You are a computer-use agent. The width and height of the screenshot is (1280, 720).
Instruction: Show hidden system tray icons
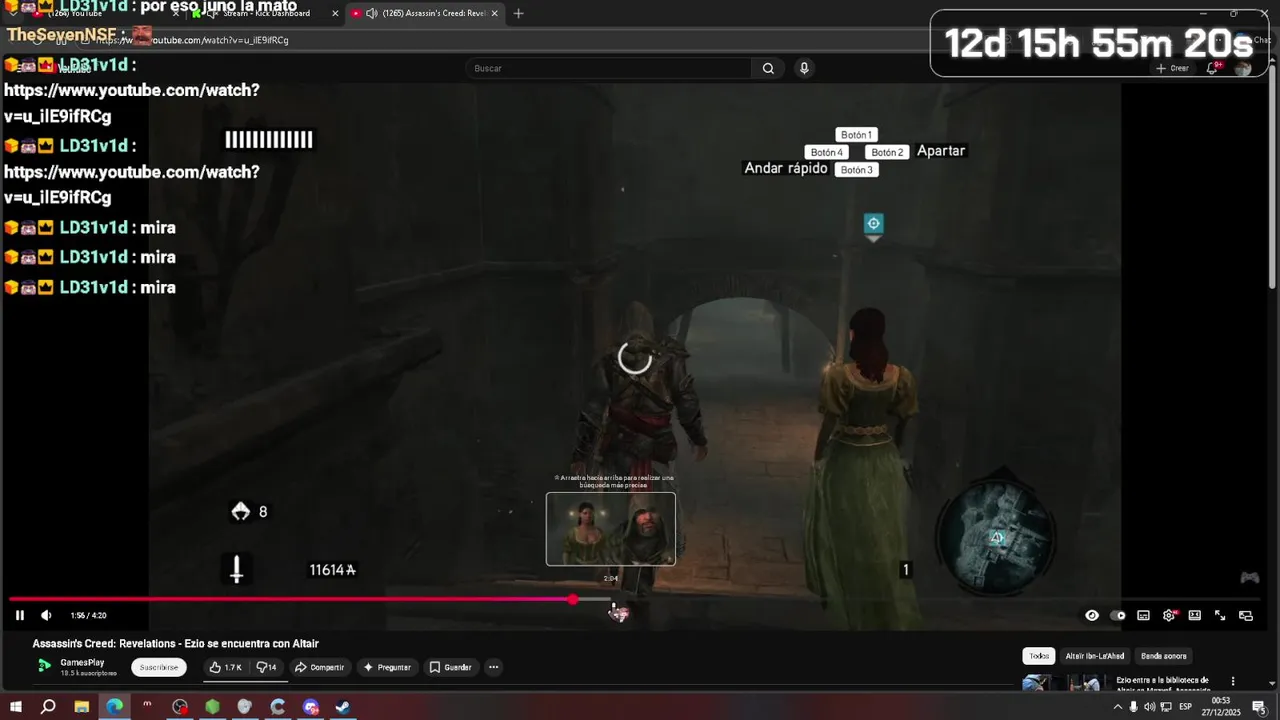pyautogui.click(x=1117, y=707)
